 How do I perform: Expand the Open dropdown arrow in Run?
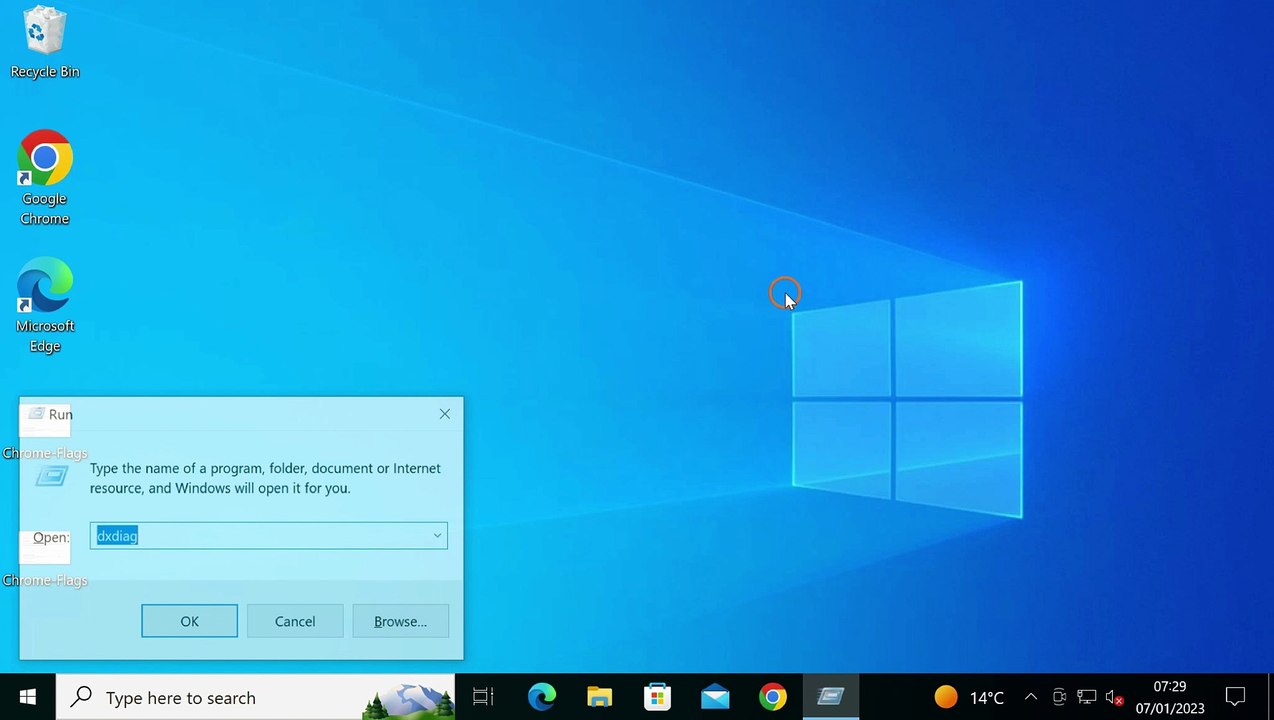point(437,536)
